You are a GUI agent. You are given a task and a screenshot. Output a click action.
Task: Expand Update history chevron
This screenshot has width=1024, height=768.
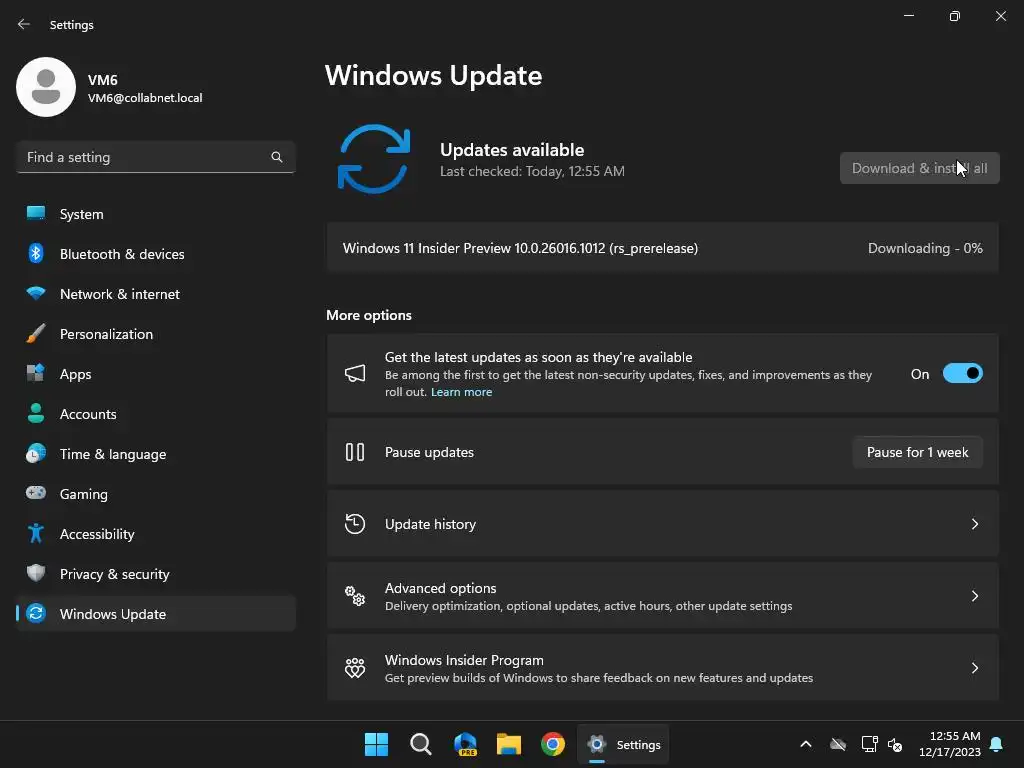[974, 524]
